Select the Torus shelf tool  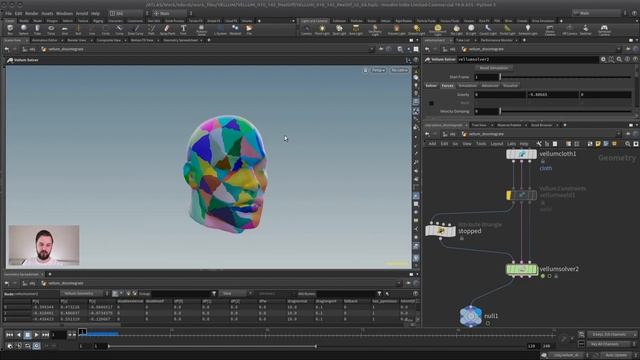pos(51,29)
